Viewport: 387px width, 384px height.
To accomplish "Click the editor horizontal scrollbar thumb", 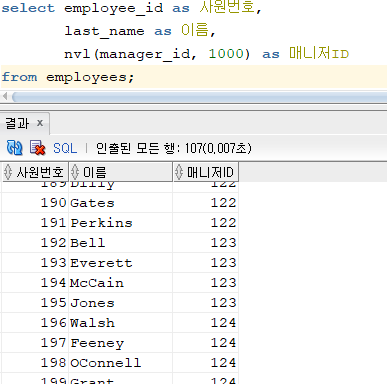I will pyautogui.click(x=199, y=97).
